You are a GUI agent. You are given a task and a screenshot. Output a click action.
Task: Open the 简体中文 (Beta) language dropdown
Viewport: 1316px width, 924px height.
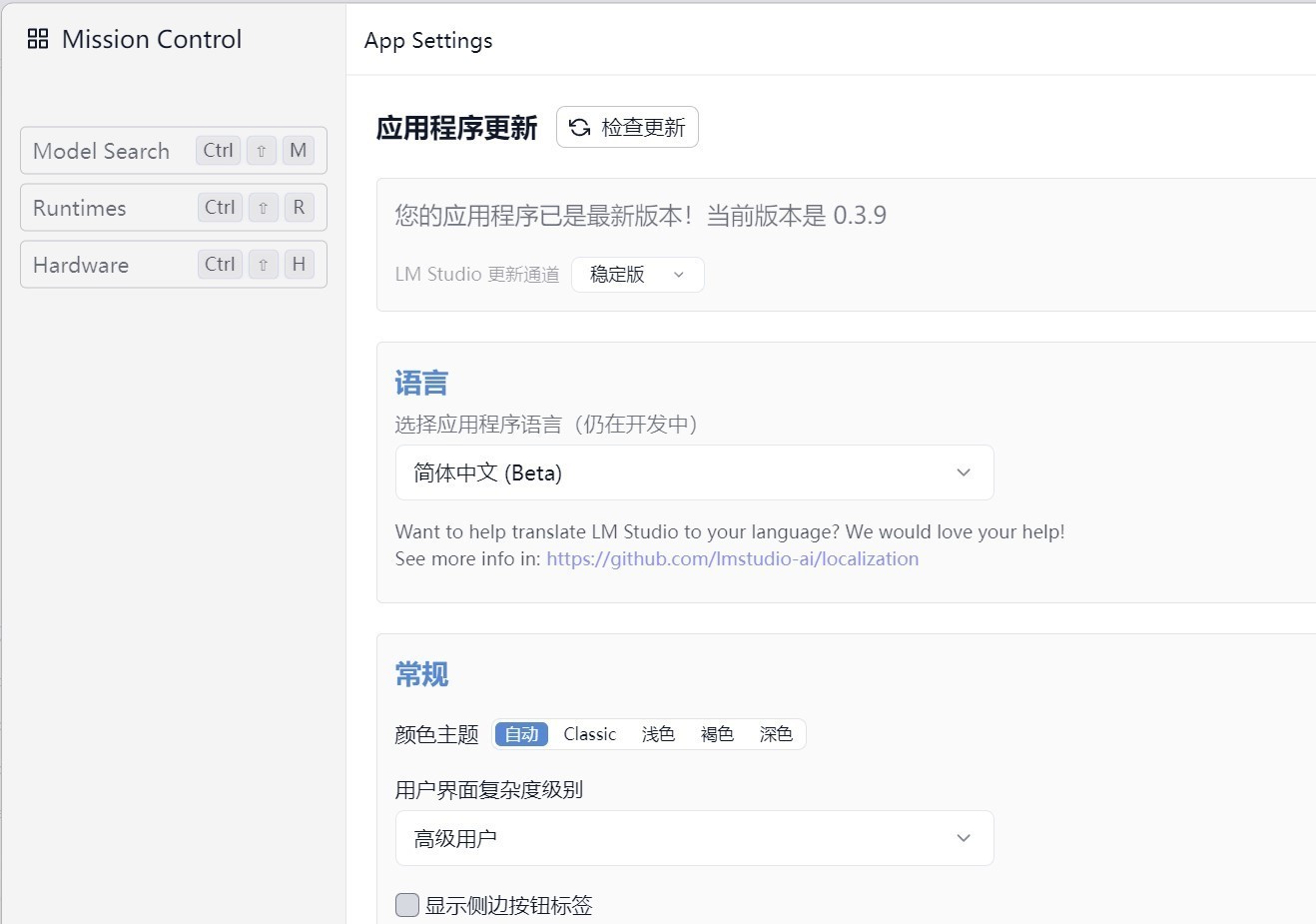point(694,472)
